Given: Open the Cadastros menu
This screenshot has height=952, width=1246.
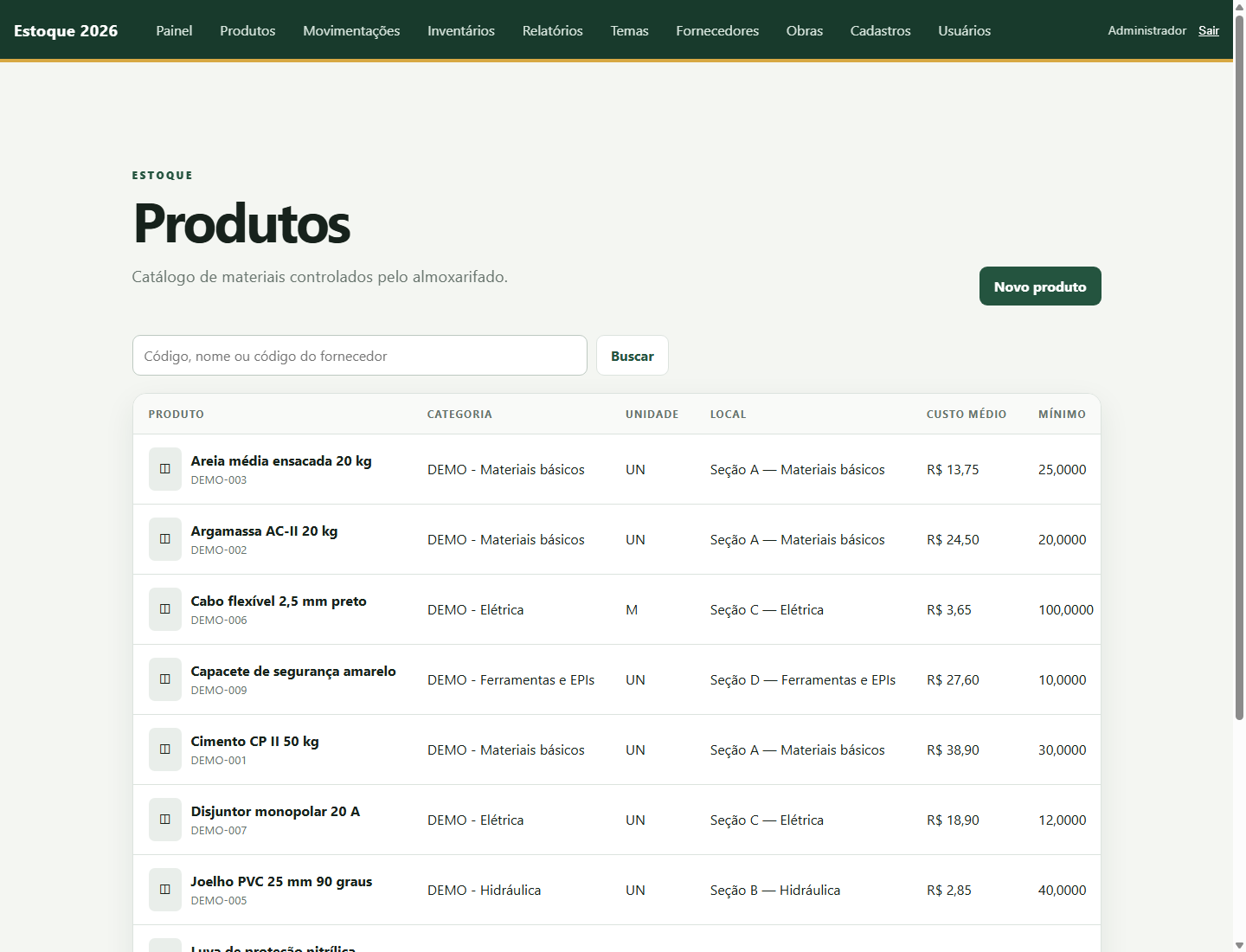Looking at the screenshot, I should [881, 30].
